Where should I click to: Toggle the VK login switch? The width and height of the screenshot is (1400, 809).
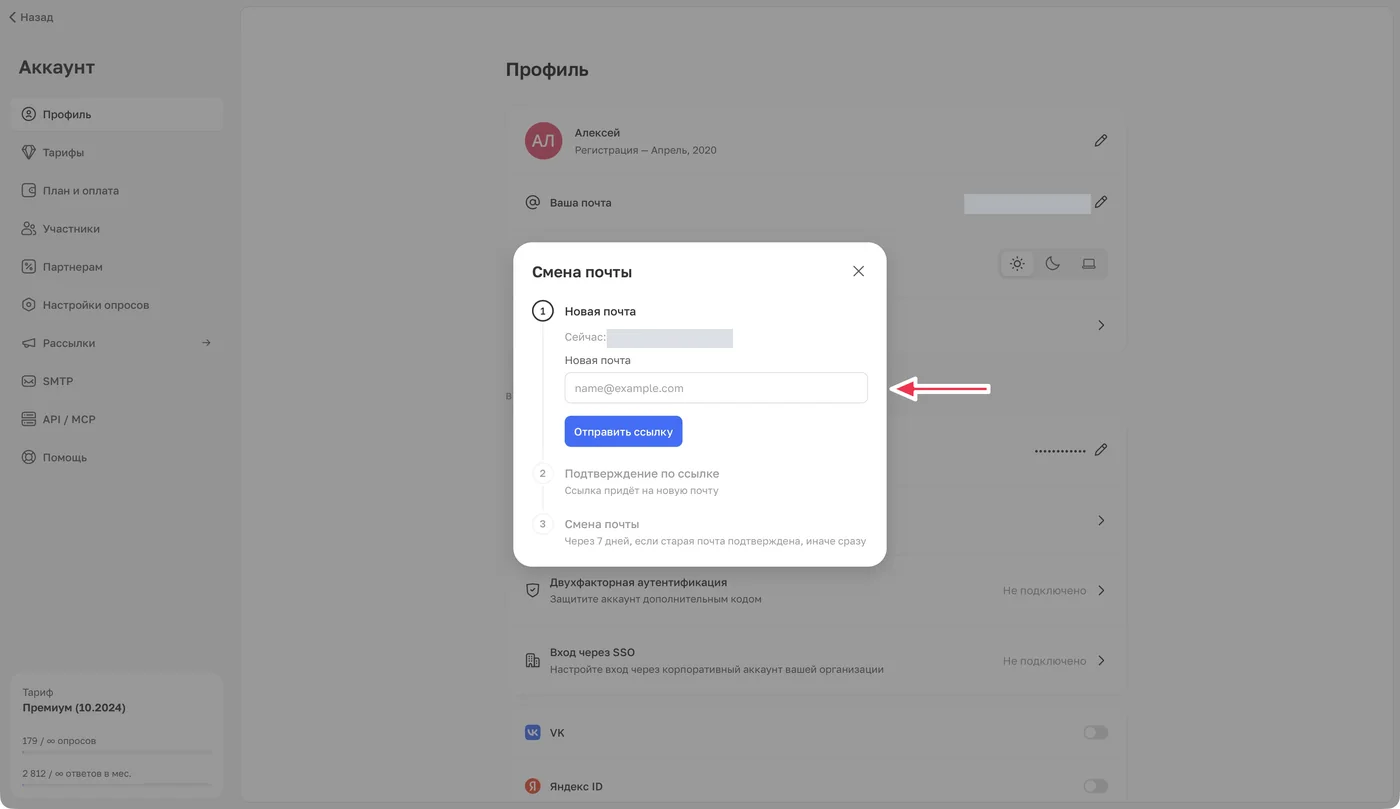point(1096,733)
